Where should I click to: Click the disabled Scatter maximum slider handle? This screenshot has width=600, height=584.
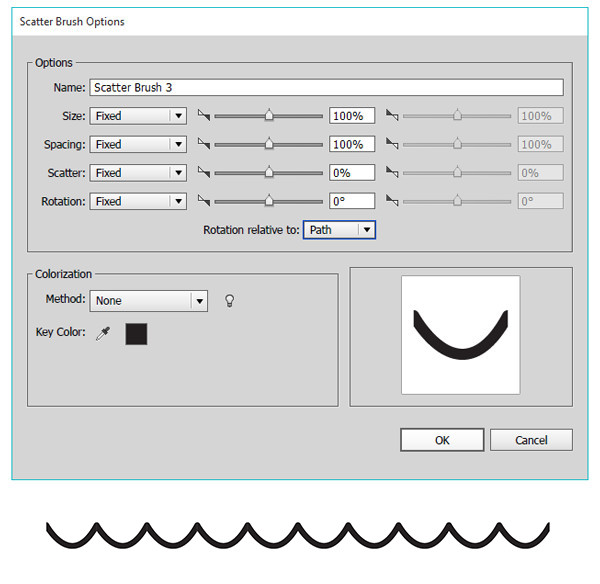[457, 171]
